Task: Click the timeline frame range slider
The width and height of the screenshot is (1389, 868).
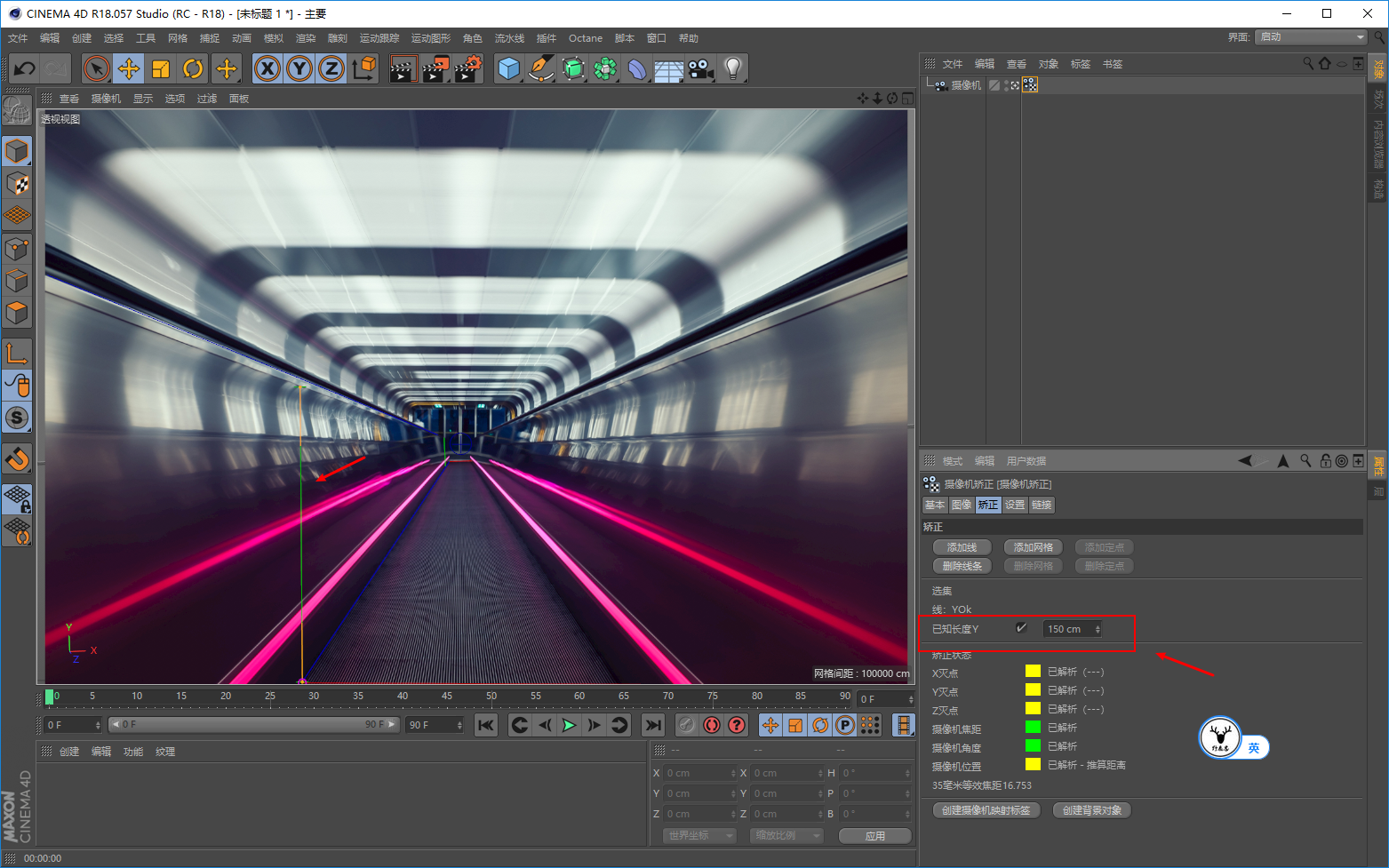Action: coord(253,725)
